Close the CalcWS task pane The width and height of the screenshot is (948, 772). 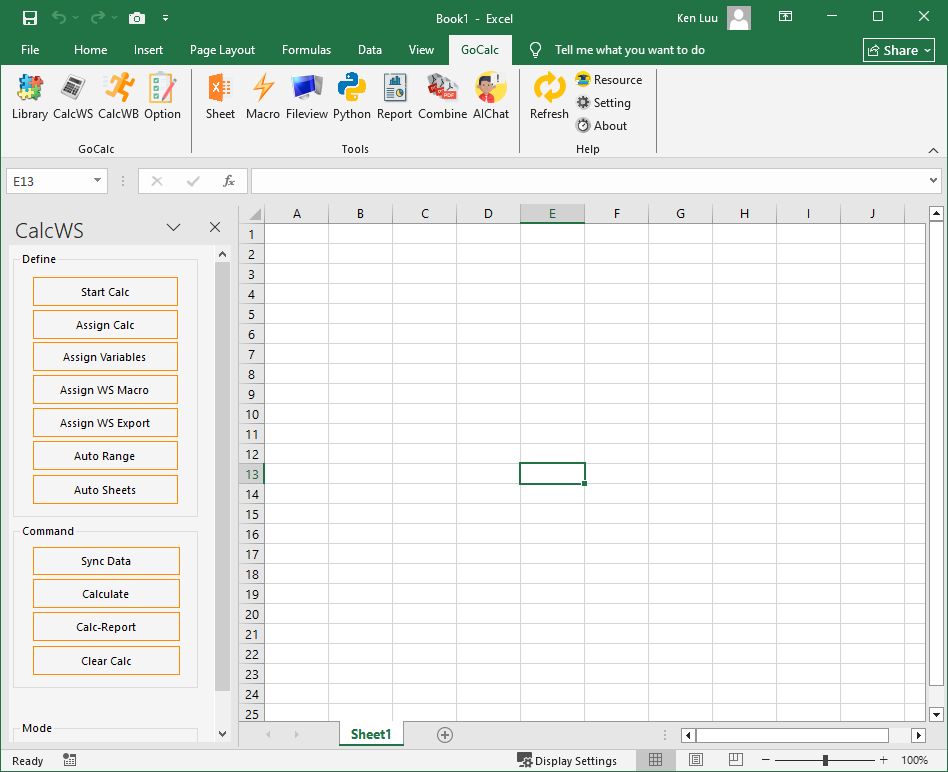[x=215, y=227]
